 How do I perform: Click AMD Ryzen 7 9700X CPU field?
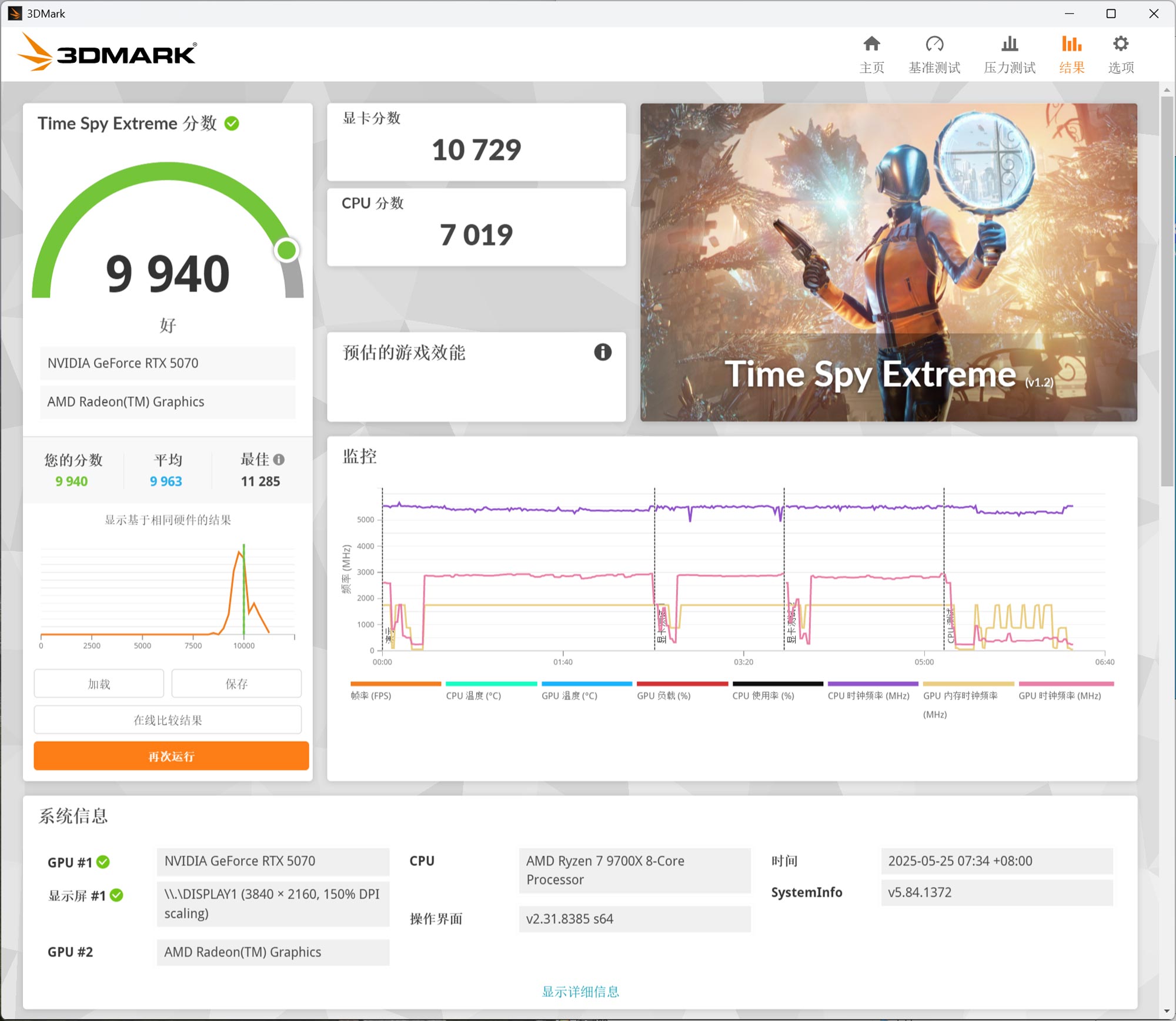634,870
